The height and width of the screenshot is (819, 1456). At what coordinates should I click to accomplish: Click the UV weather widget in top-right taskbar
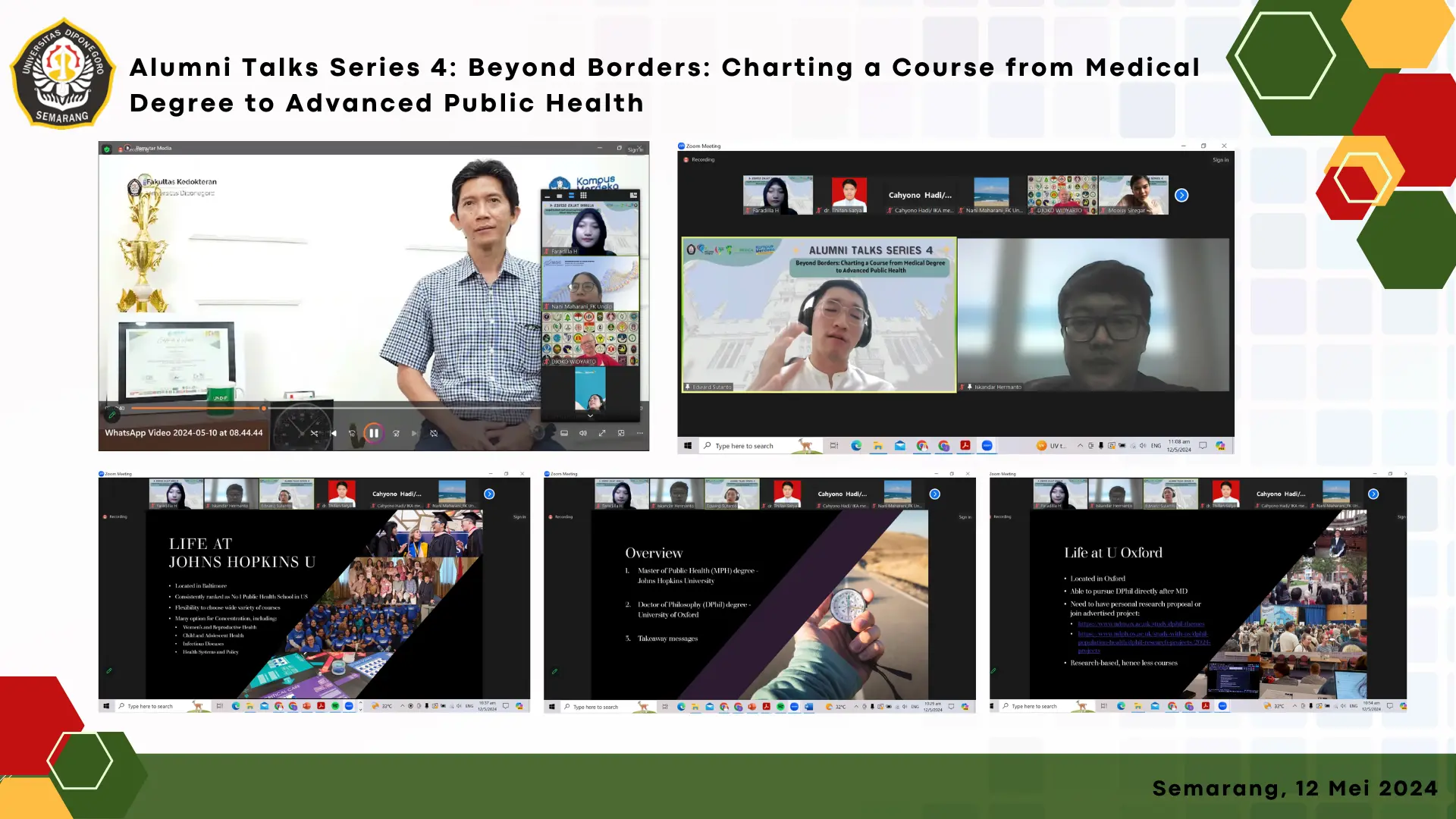[1052, 446]
